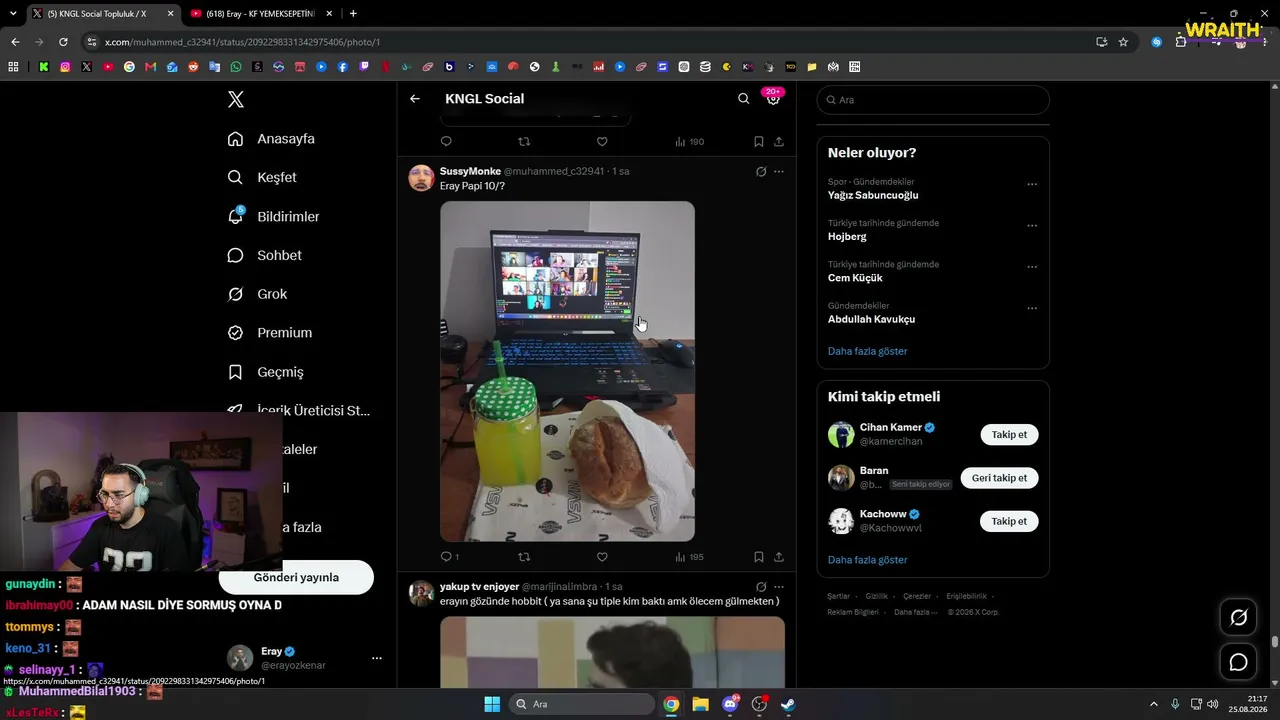
Task: Switch to the Eray - KF YEMEKSEPETİNİ tab
Action: [260, 14]
